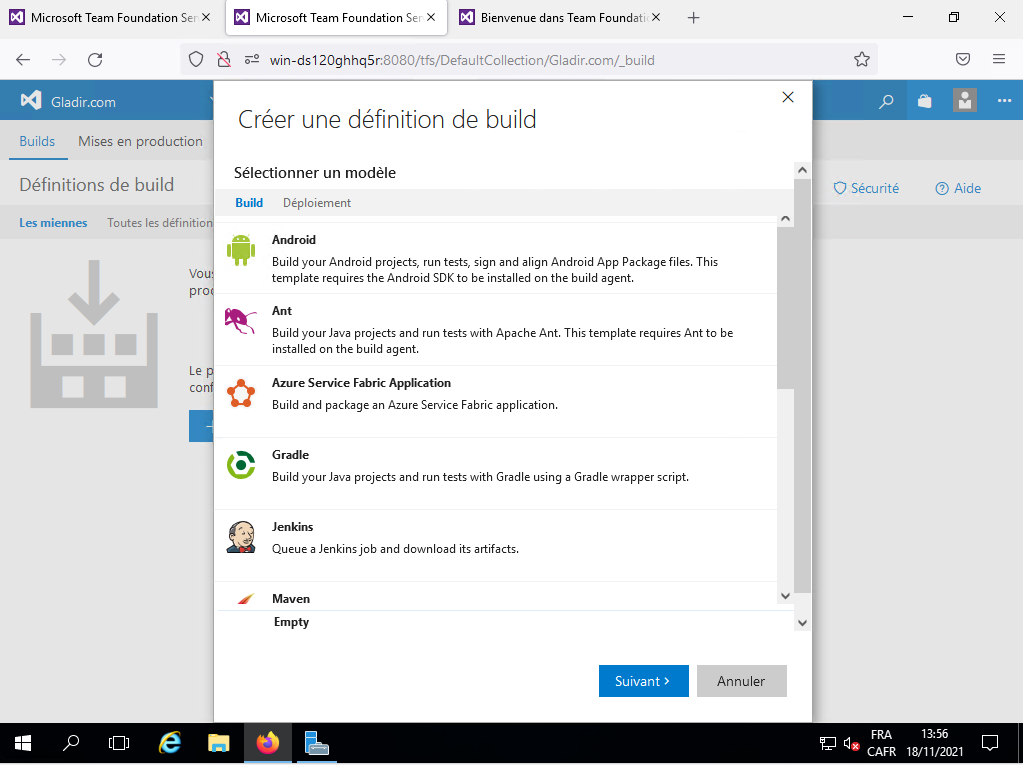Click the Suivant button
The image size is (1023, 765).
click(643, 681)
